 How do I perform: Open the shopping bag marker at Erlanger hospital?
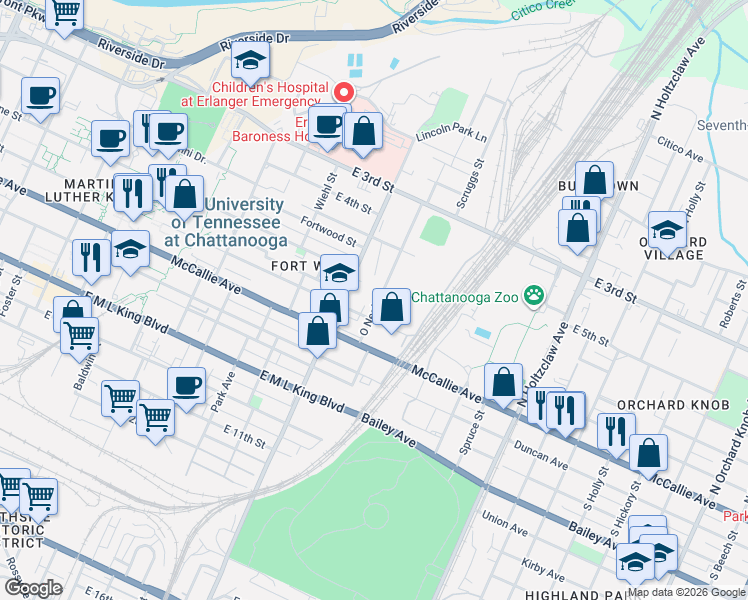tap(363, 132)
